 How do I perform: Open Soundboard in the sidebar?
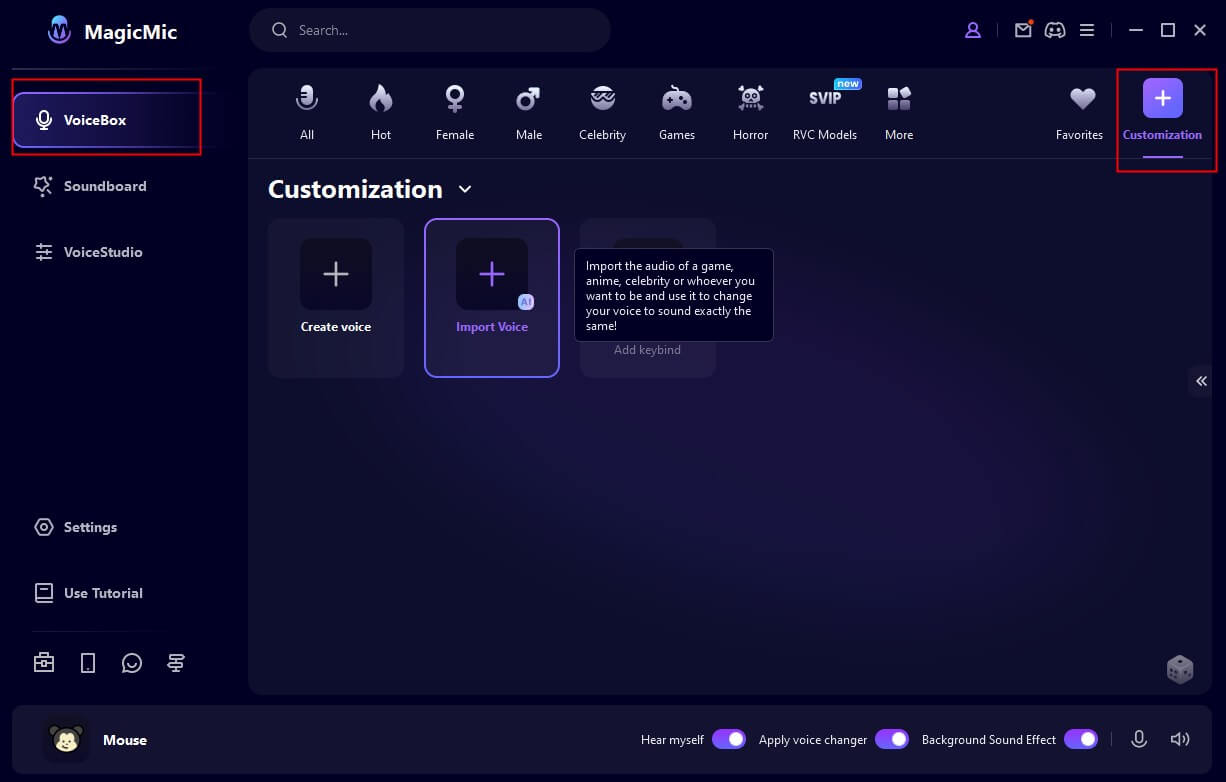click(91, 186)
